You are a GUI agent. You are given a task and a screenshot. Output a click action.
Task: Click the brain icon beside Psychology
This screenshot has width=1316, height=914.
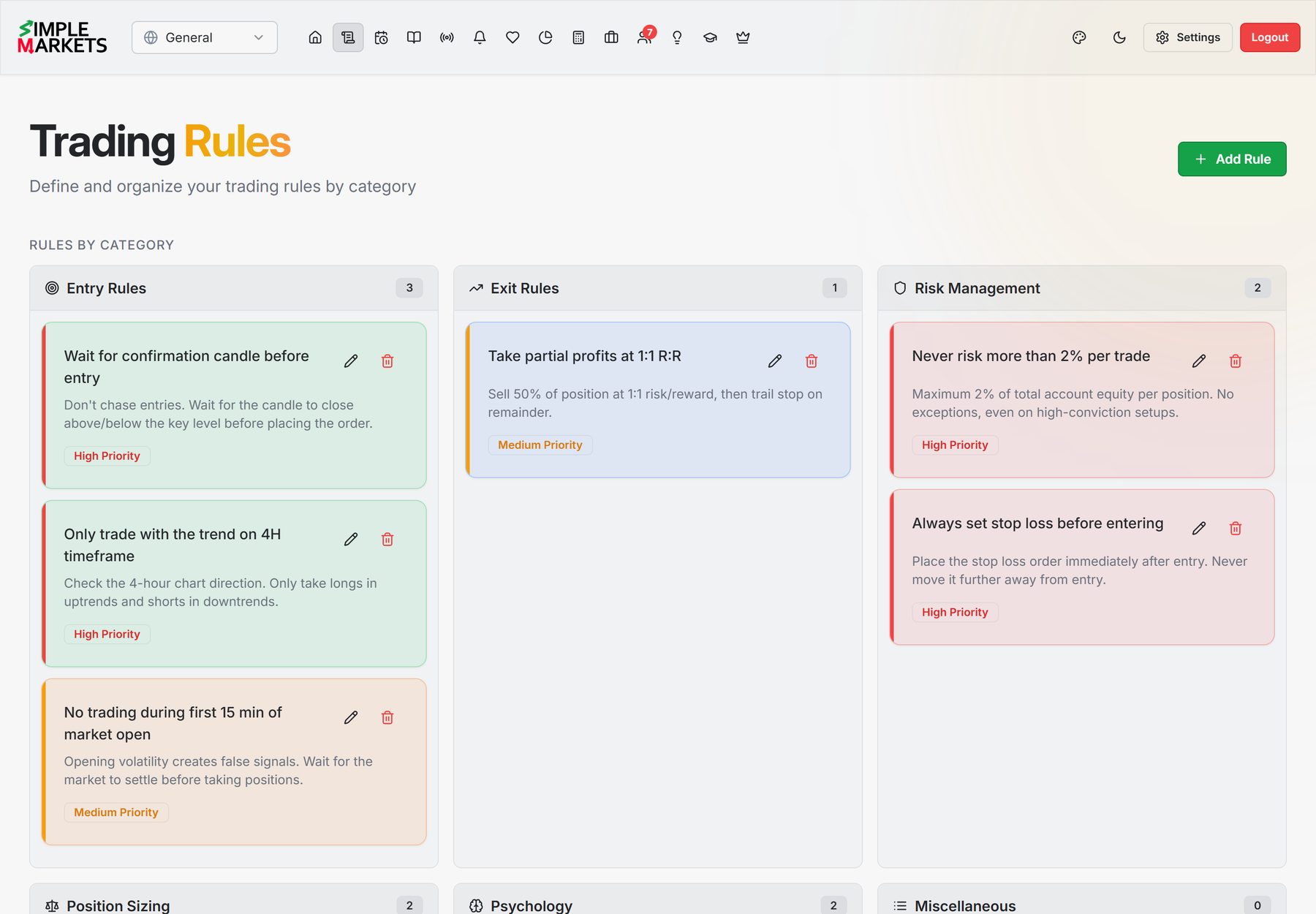[x=476, y=906]
